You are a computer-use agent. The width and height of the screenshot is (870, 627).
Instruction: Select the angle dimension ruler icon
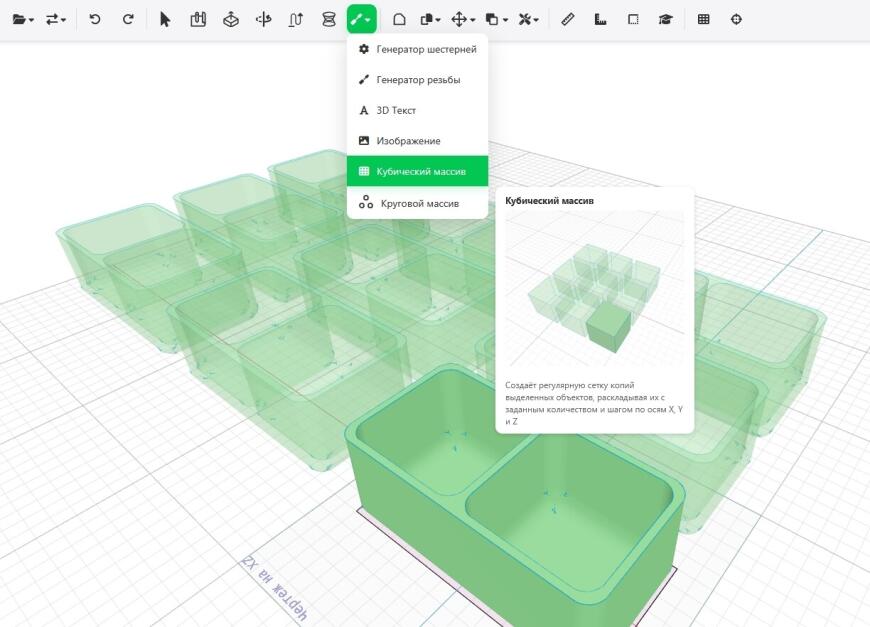point(600,19)
